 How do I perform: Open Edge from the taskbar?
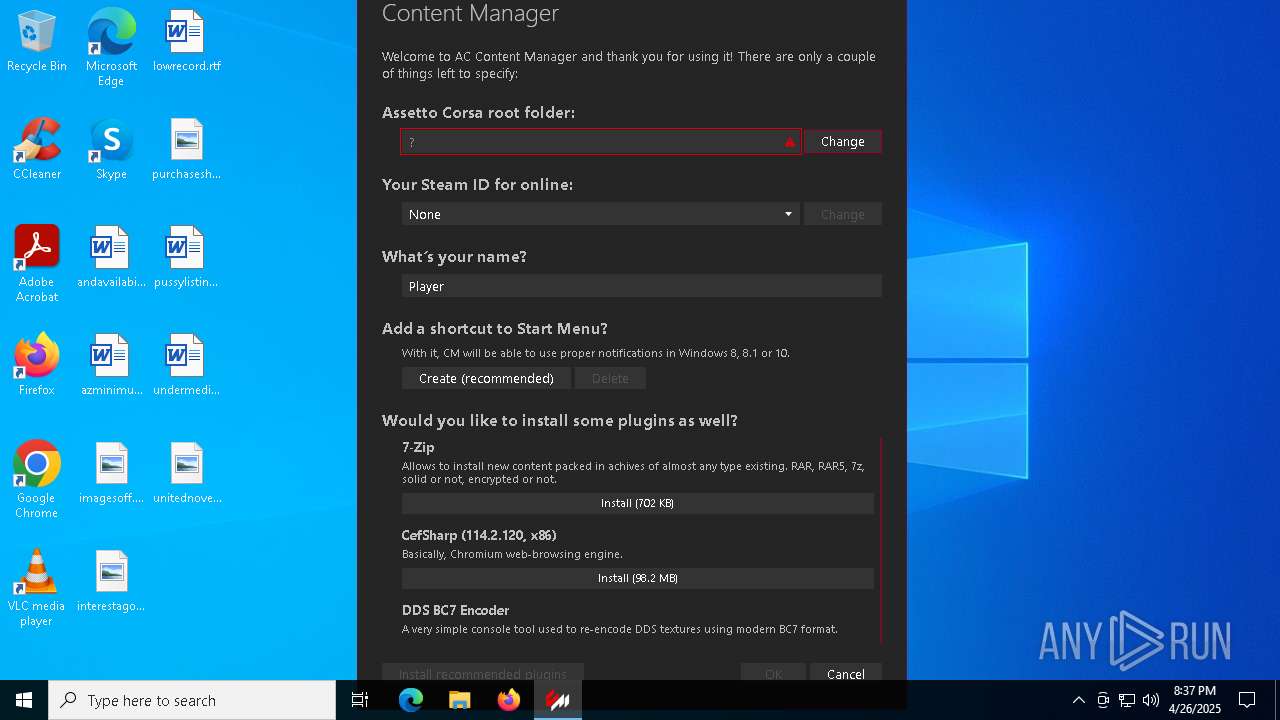pyautogui.click(x=411, y=700)
